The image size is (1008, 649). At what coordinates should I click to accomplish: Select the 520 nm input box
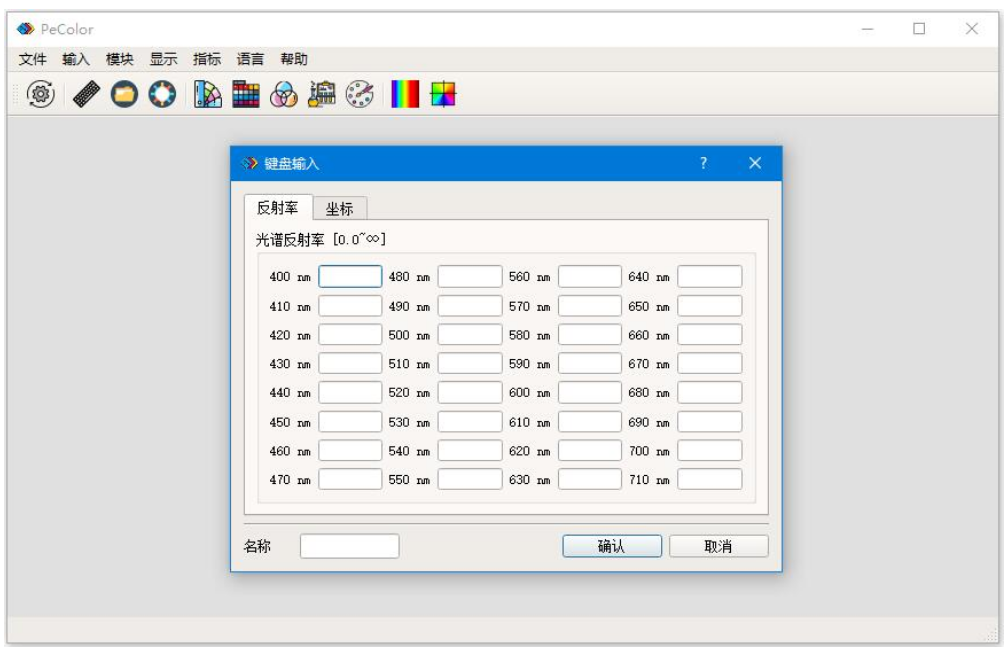[x=470, y=393]
